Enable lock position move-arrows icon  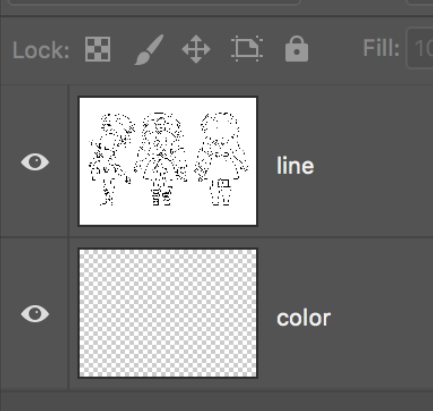pos(196,49)
